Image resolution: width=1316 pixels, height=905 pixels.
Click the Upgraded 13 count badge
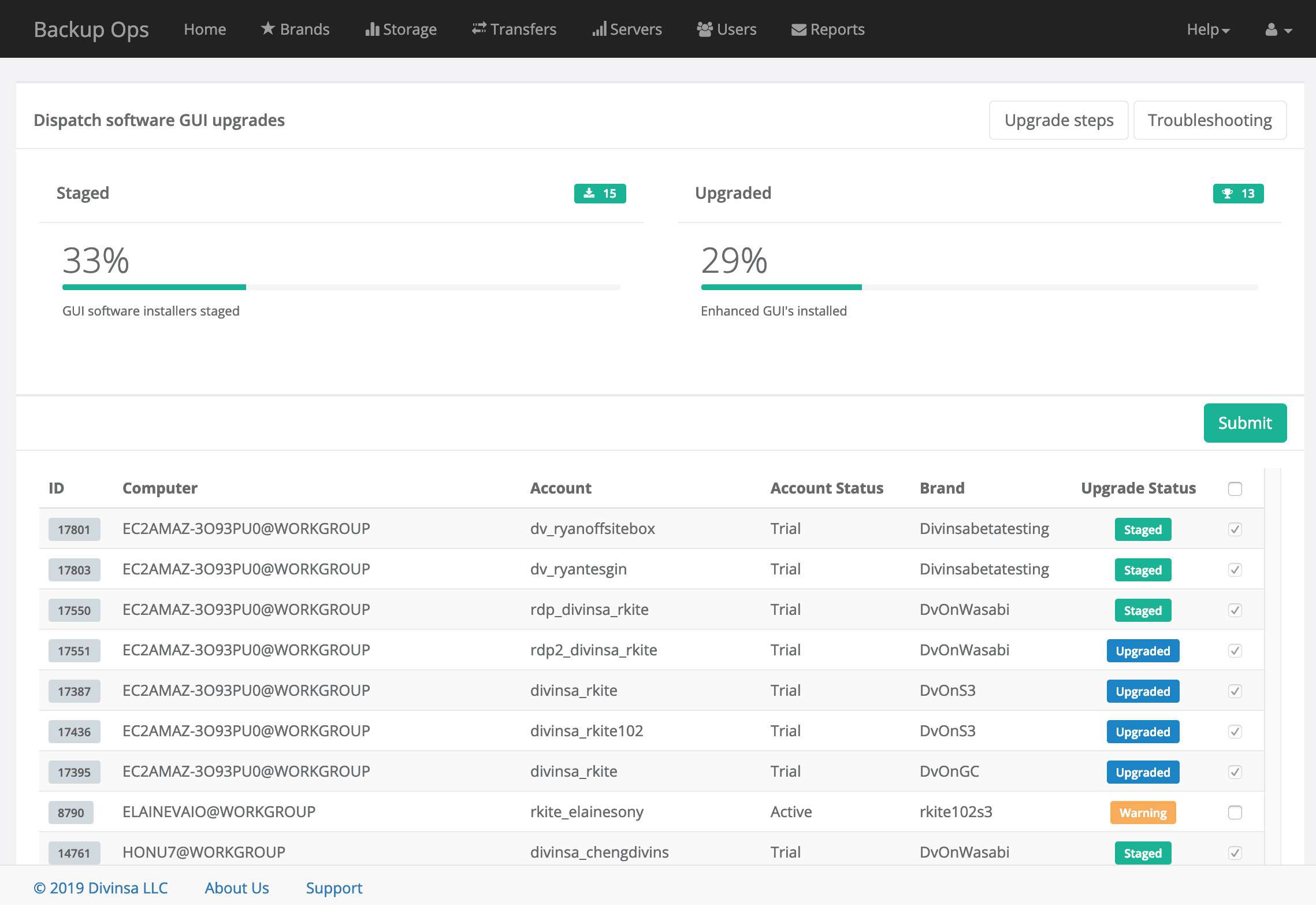(x=1238, y=194)
